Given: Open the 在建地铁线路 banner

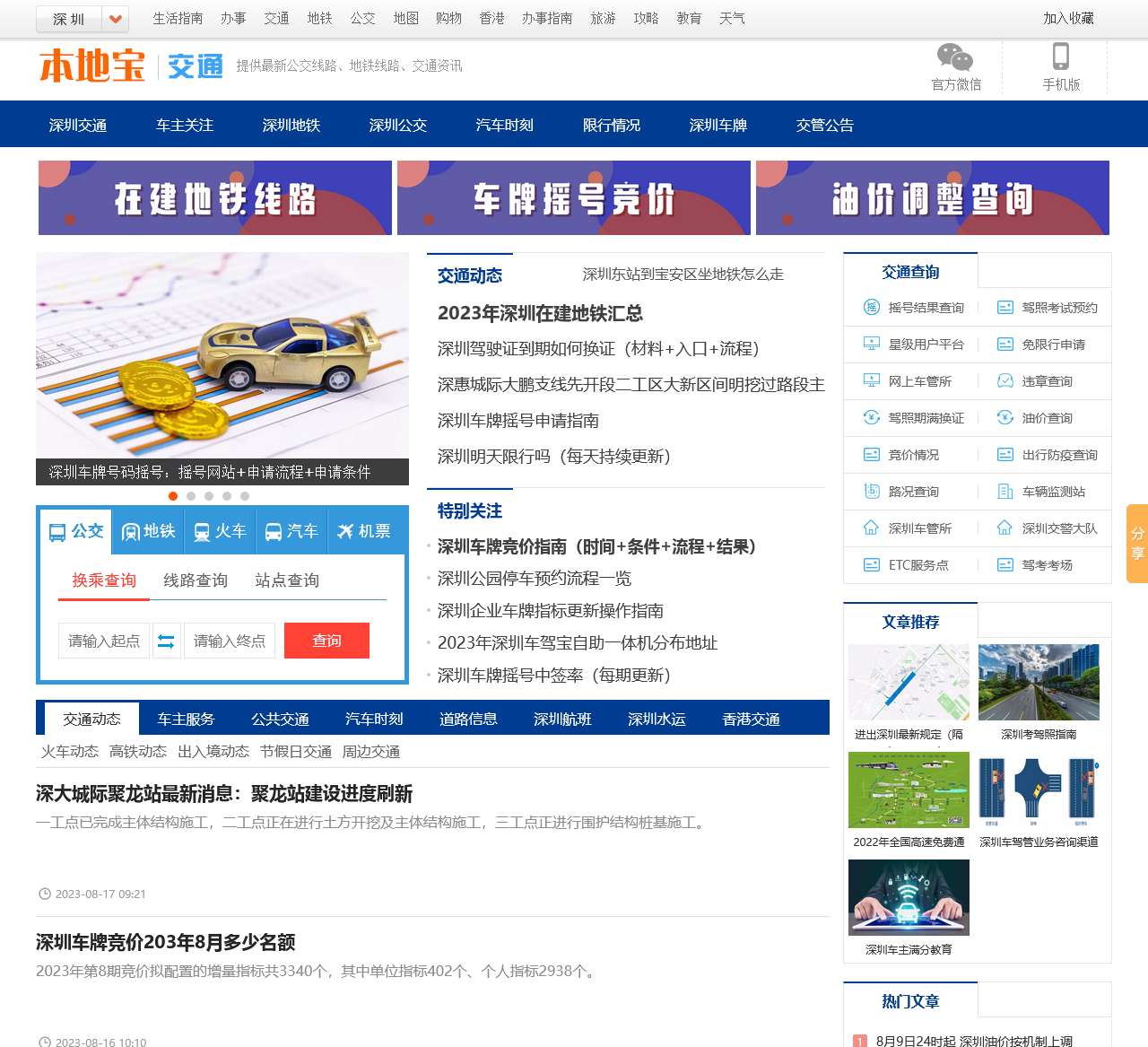Looking at the screenshot, I should click(x=215, y=198).
